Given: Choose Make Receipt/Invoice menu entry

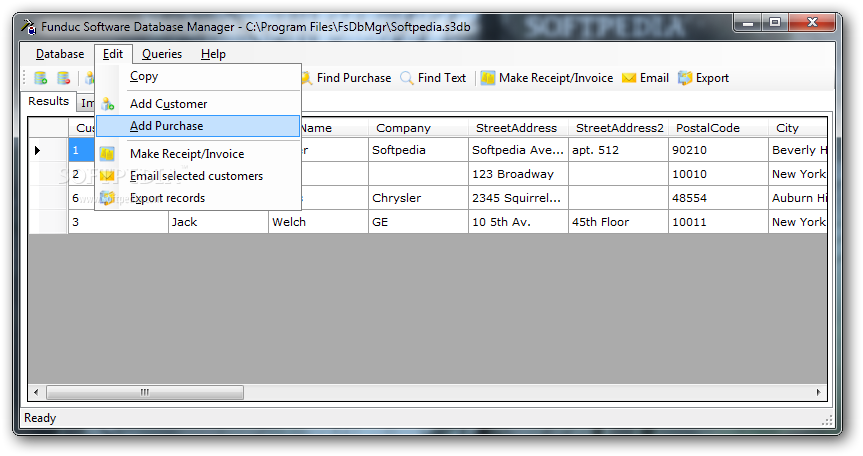Looking at the screenshot, I should coord(198,153).
